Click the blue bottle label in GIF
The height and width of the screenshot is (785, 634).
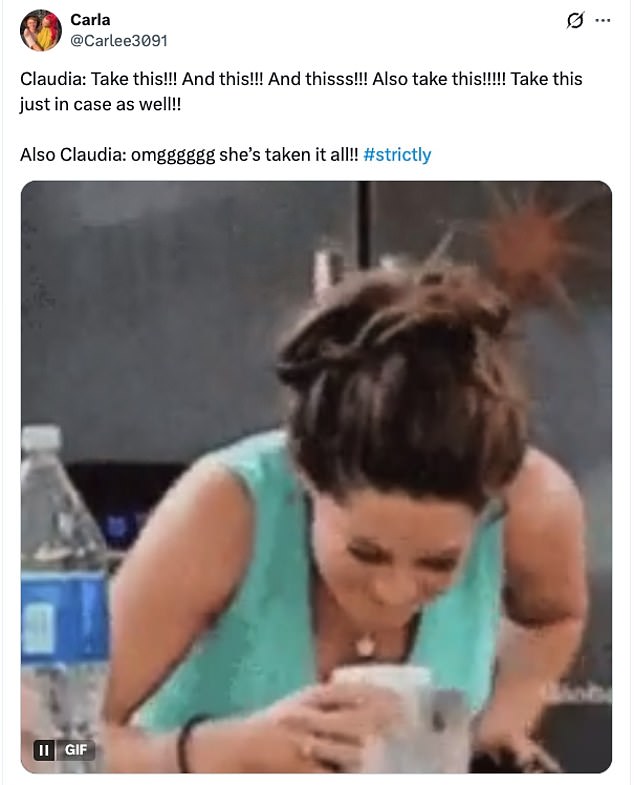point(64,615)
